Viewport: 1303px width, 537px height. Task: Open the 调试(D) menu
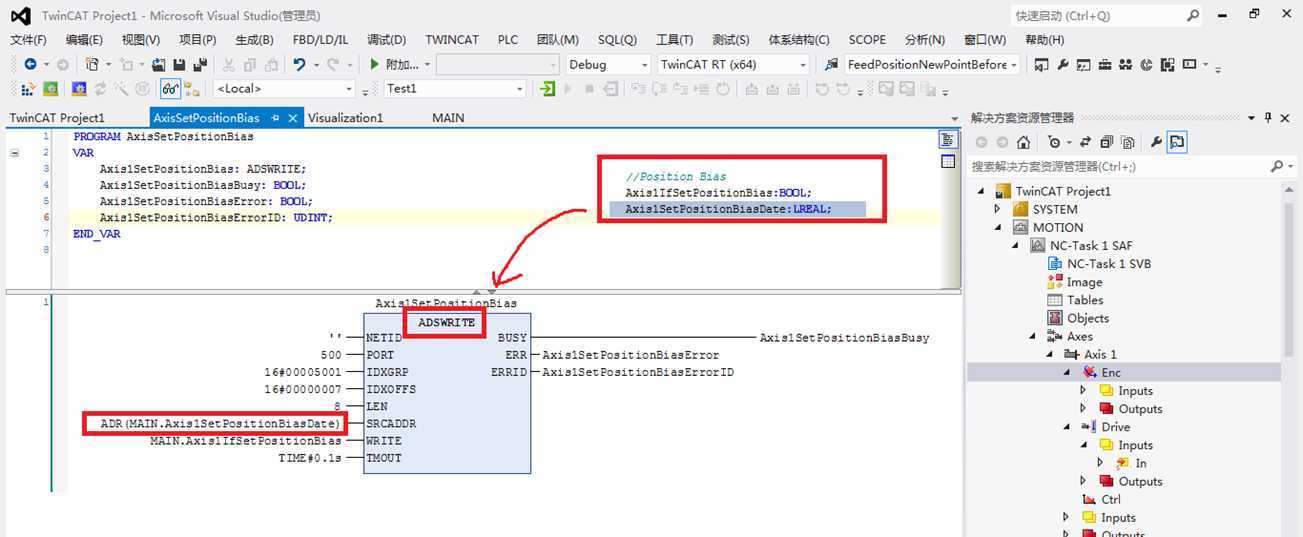click(x=386, y=40)
